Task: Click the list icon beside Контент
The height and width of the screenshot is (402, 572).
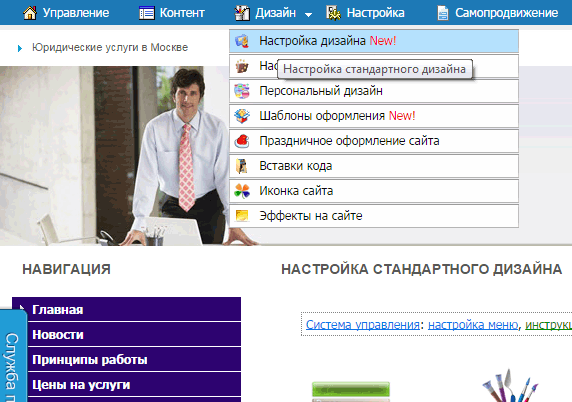Action: [x=147, y=13]
